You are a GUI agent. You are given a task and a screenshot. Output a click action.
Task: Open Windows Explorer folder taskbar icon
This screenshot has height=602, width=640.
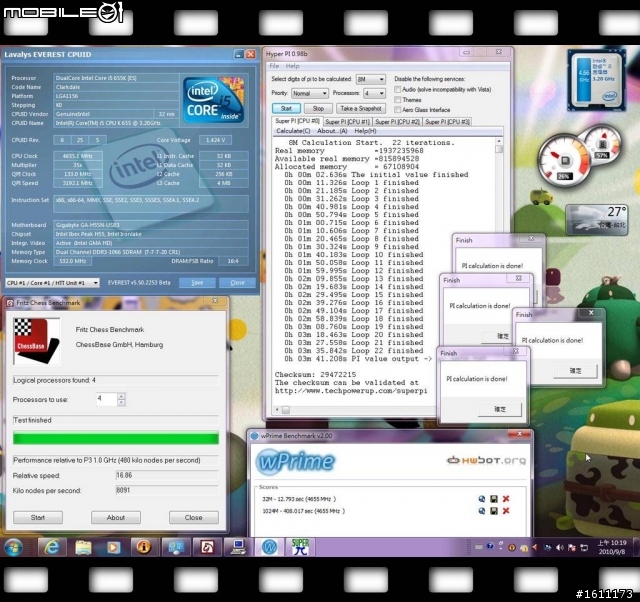pos(83,547)
